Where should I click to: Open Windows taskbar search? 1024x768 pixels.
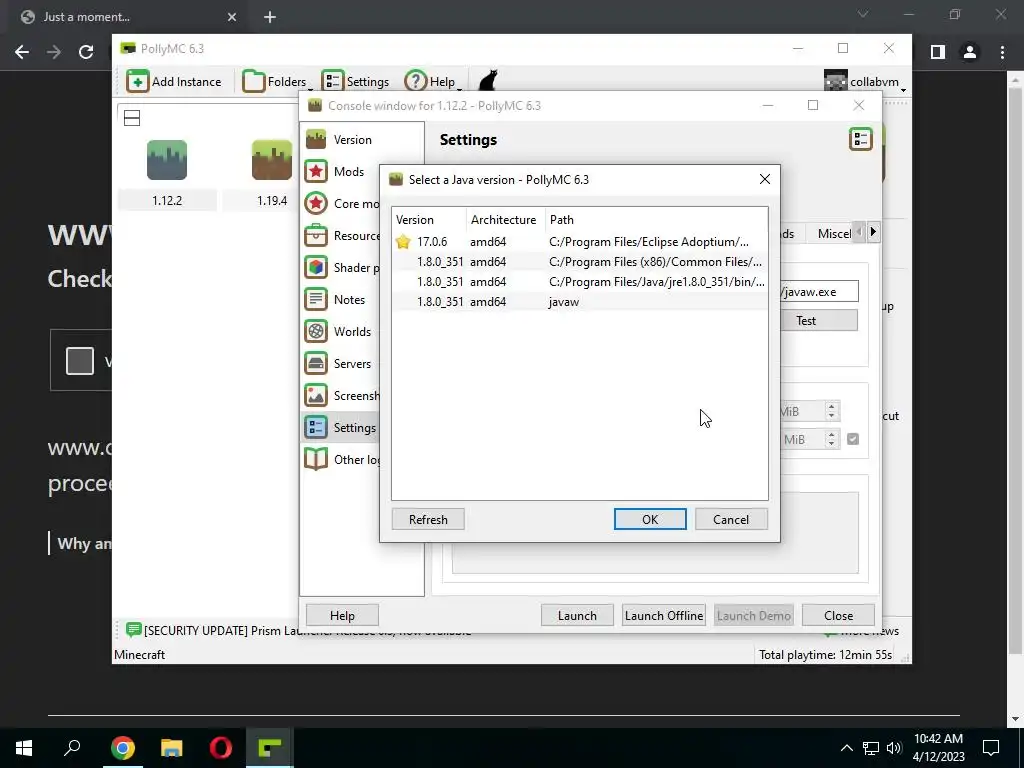click(x=72, y=748)
